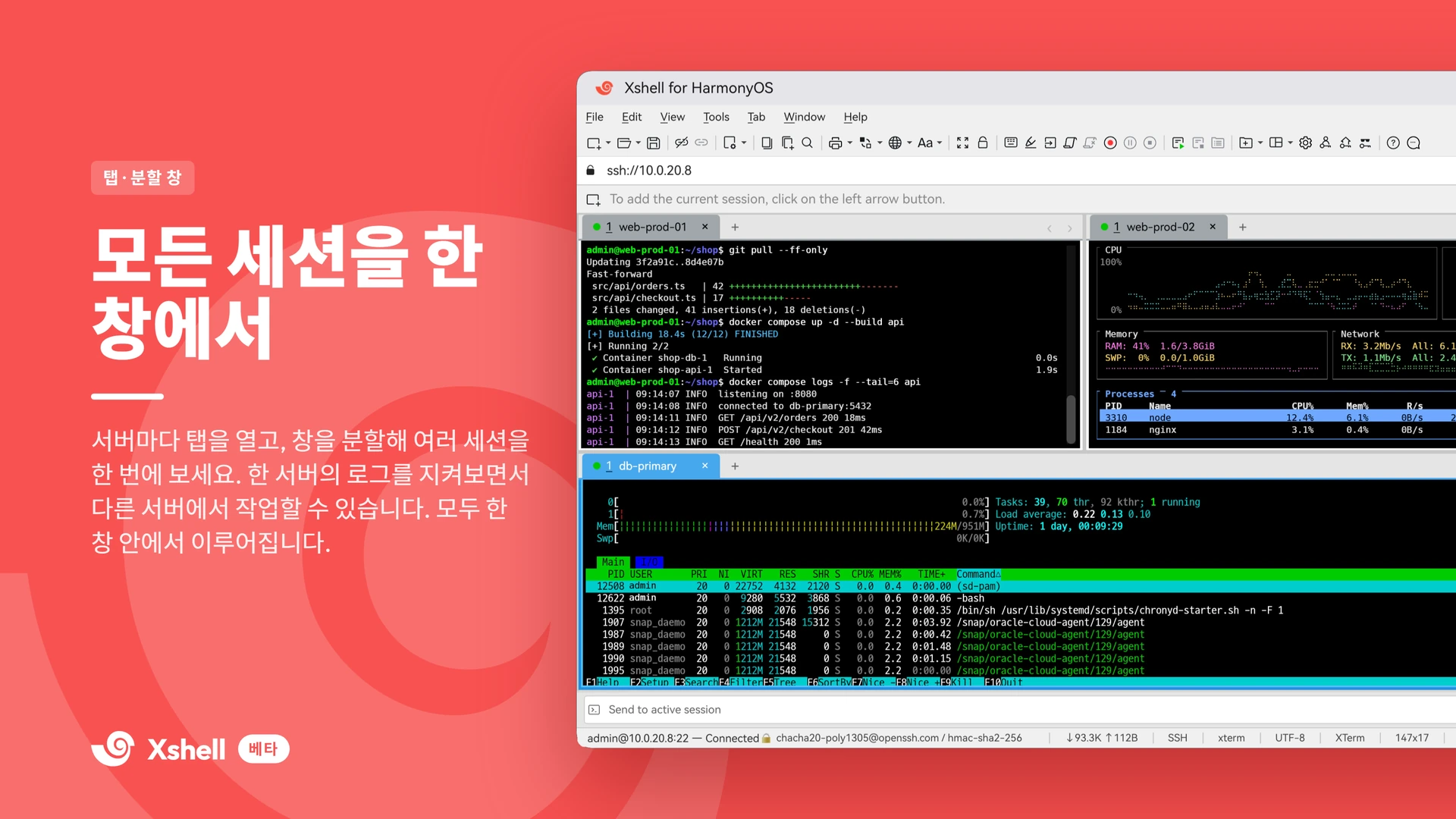
Task: Open the session Properties icon
Action: pyautogui.click(x=730, y=143)
